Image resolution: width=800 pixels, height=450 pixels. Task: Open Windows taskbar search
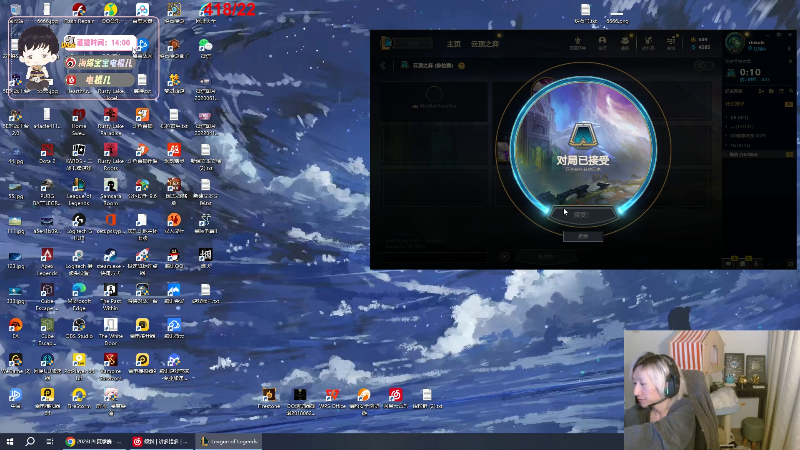[30, 441]
